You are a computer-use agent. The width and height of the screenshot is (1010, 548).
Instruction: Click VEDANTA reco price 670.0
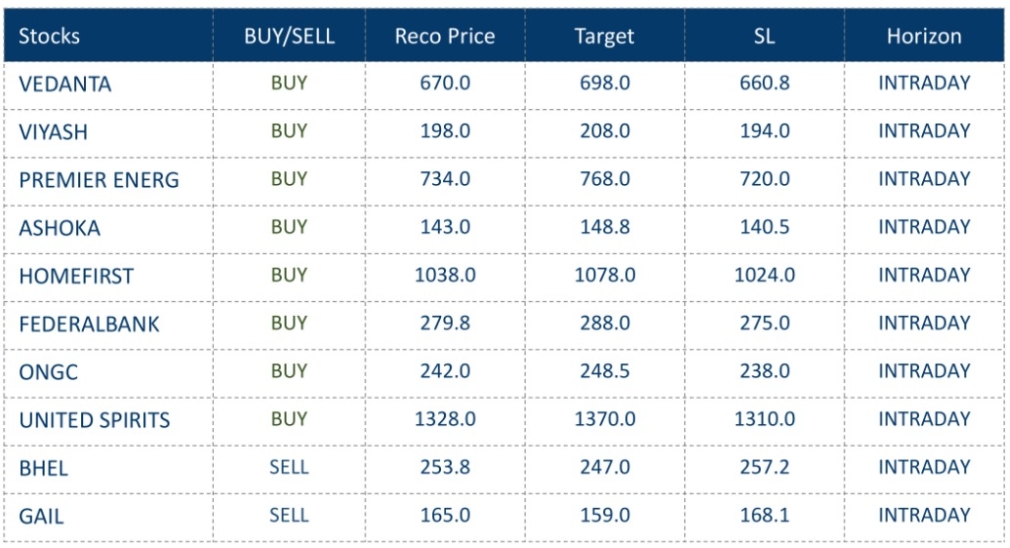pyautogui.click(x=445, y=83)
